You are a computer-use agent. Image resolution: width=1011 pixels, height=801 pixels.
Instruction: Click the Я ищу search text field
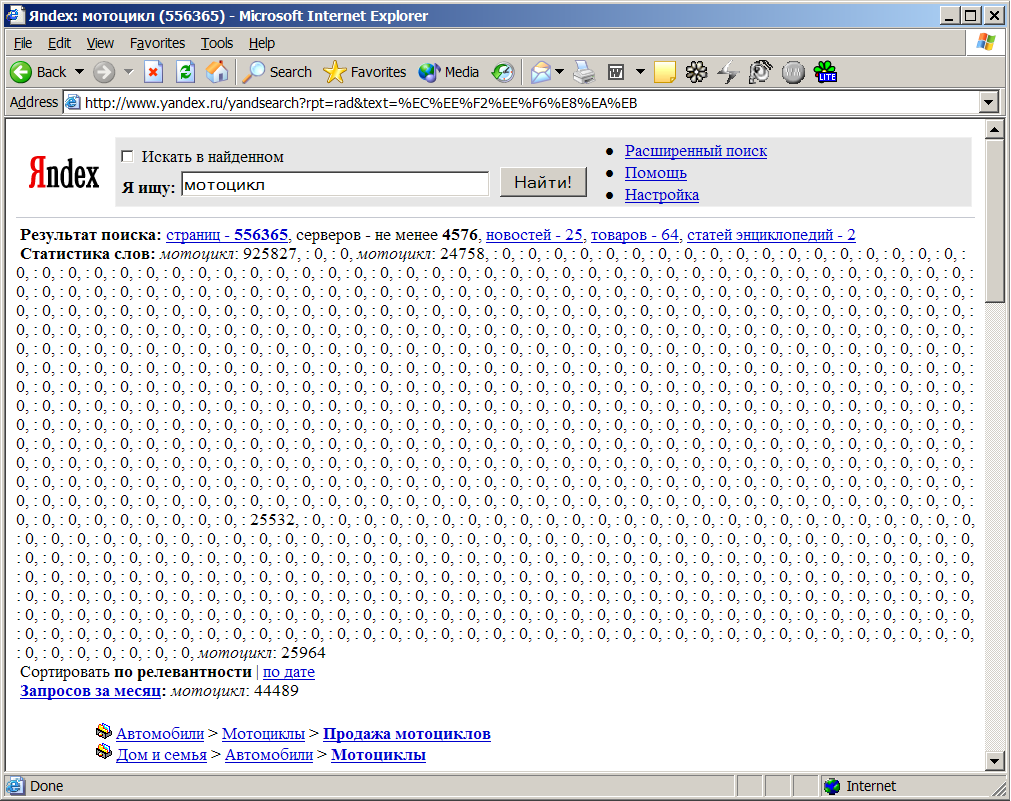335,184
